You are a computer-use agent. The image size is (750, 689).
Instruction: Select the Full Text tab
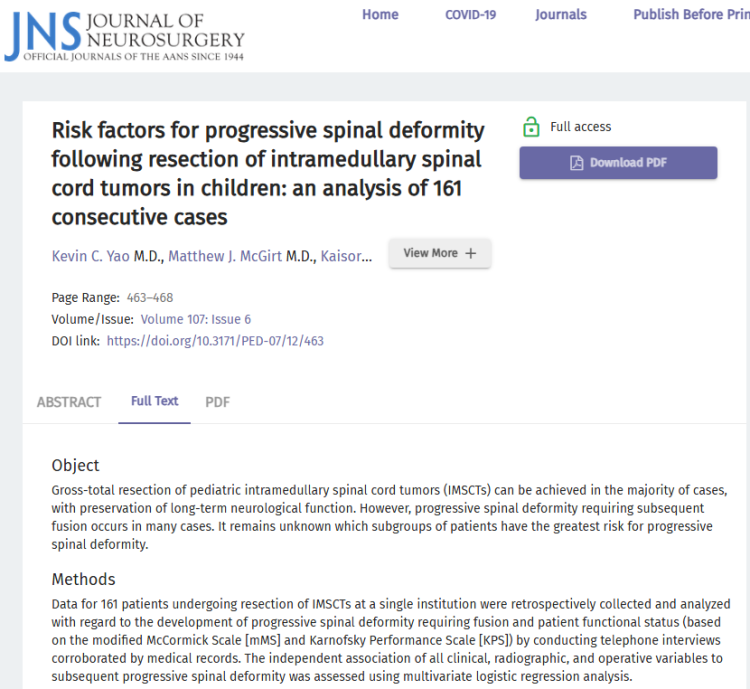(x=154, y=401)
